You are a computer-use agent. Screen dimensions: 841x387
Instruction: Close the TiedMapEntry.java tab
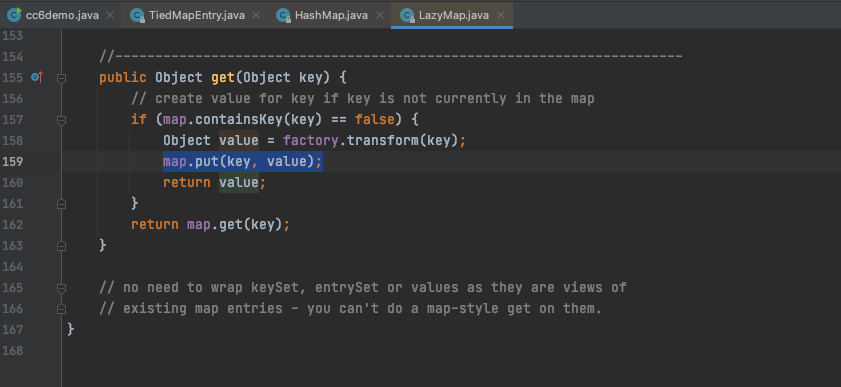[256, 15]
